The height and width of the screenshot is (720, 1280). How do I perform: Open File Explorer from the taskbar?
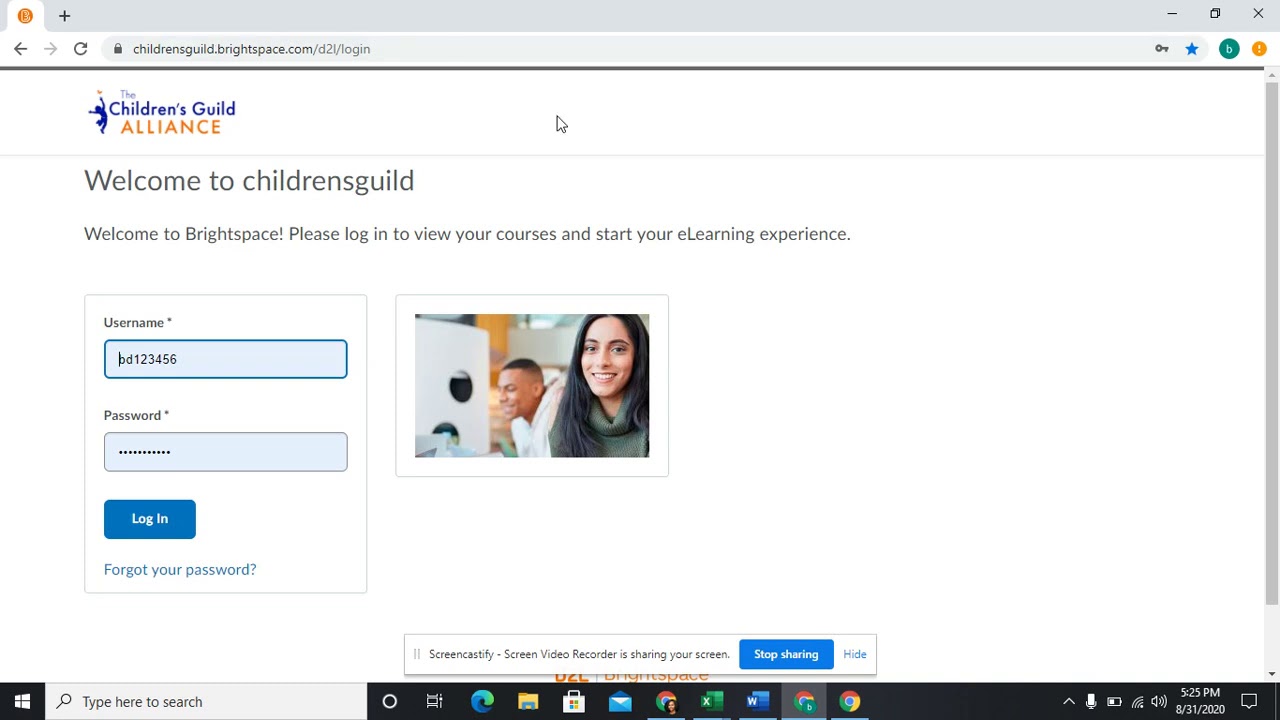(528, 702)
